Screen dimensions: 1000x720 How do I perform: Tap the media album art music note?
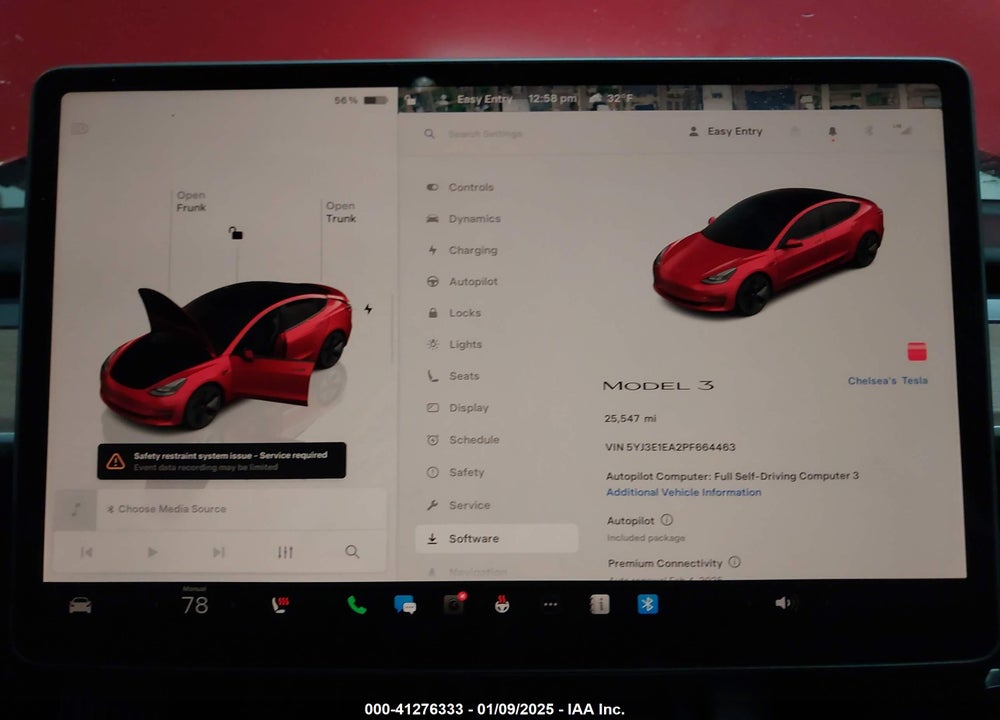[76, 509]
